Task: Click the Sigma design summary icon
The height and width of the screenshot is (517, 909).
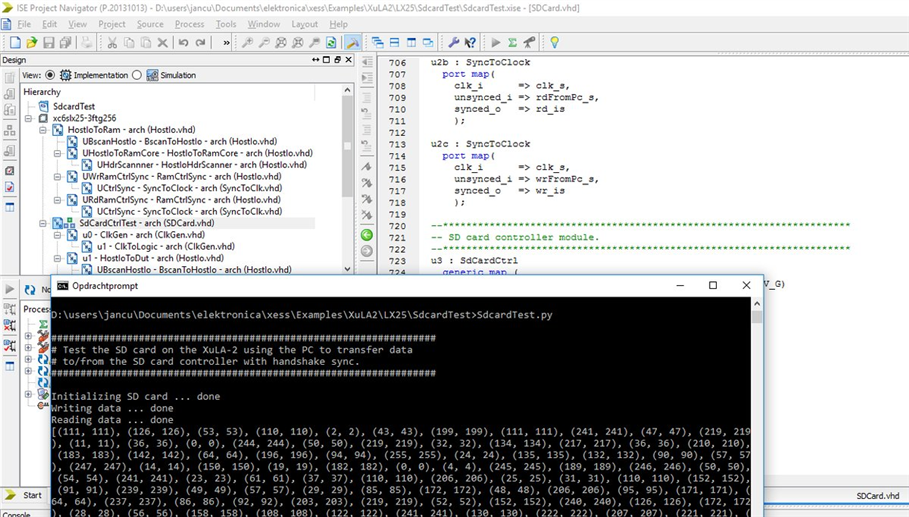Action: pyautogui.click(x=512, y=43)
